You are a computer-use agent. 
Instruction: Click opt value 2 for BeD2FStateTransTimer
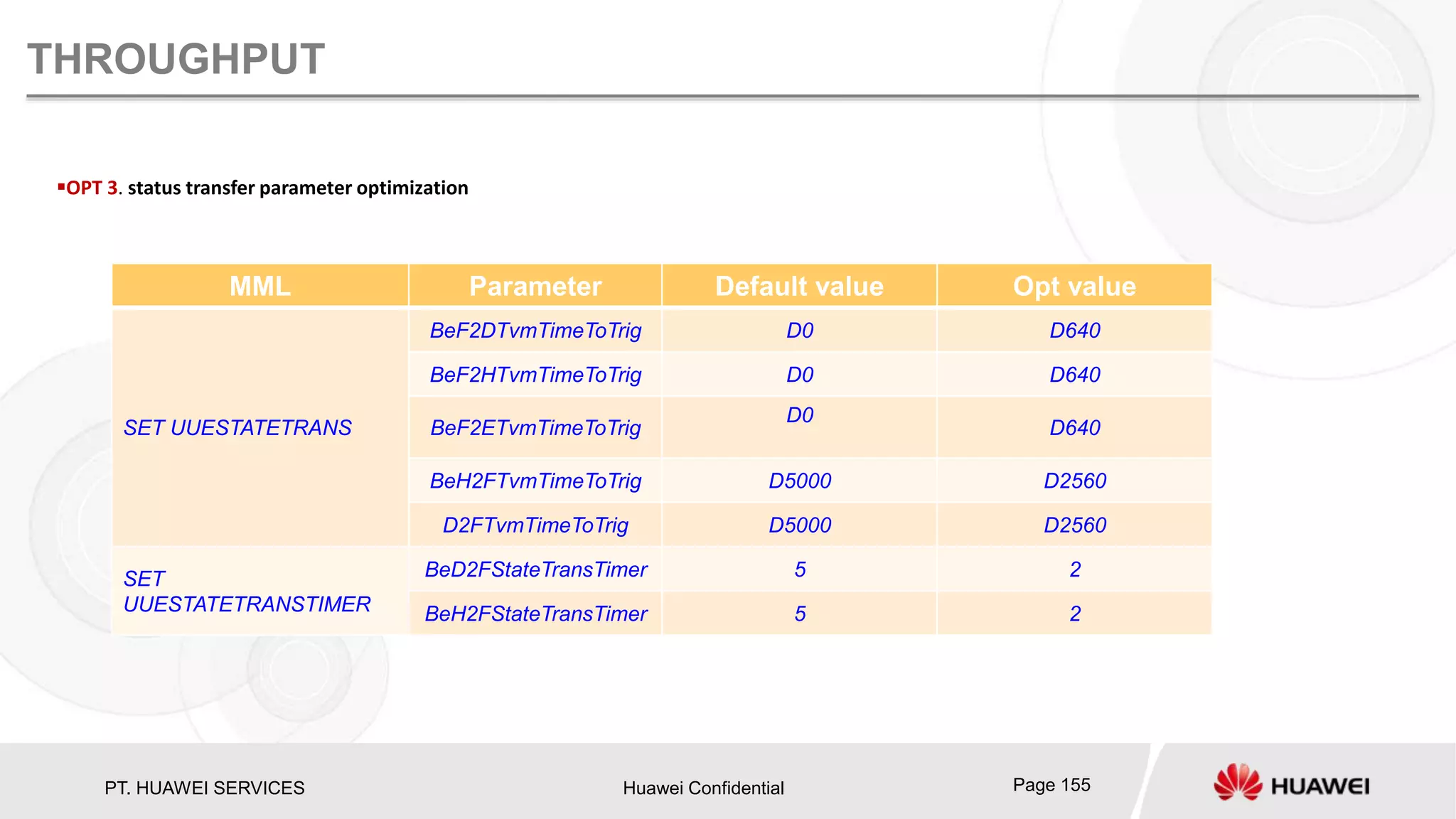click(x=1074, y=569)
